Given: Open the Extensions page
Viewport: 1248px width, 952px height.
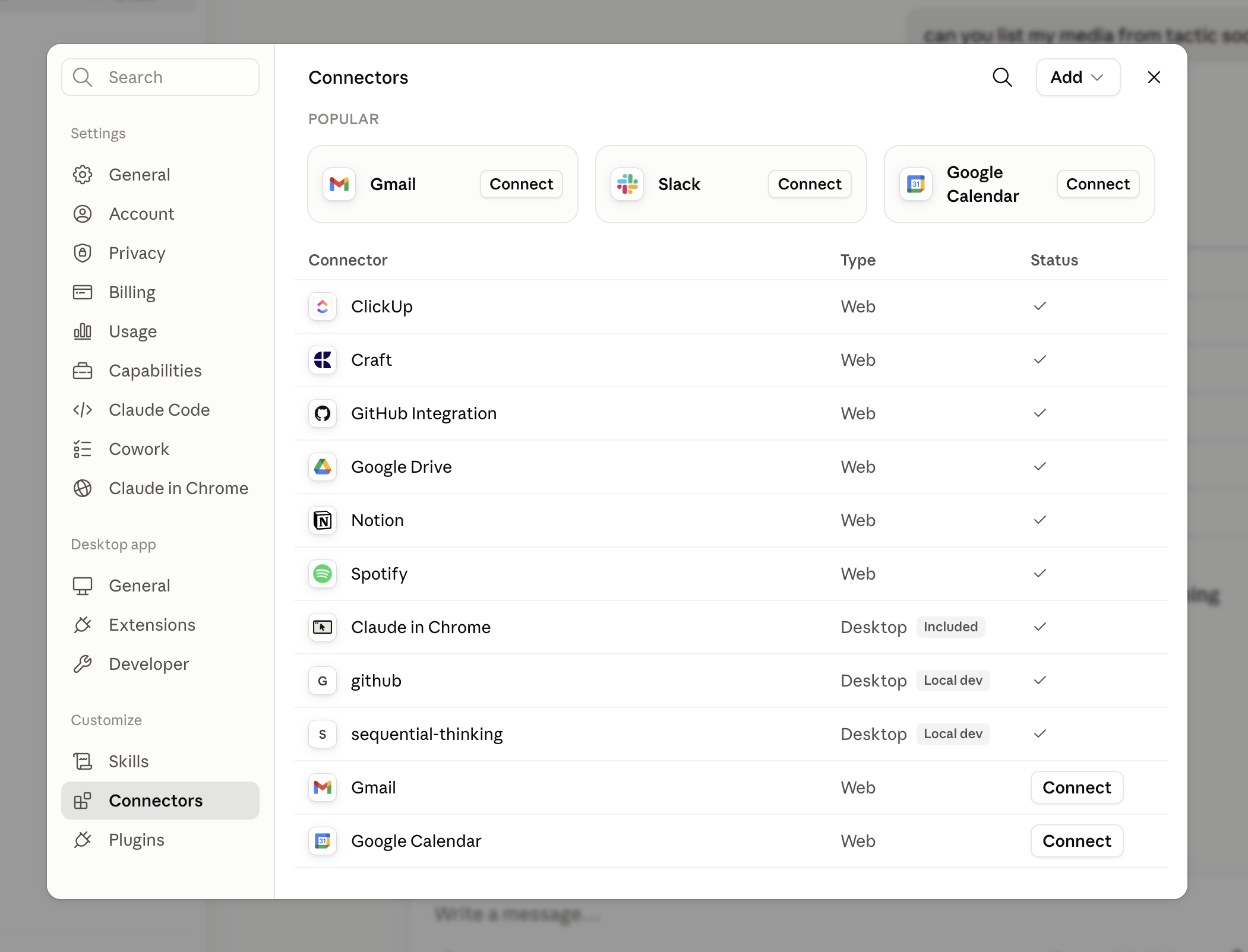Looking at the screenshot, I should [160, 625].
